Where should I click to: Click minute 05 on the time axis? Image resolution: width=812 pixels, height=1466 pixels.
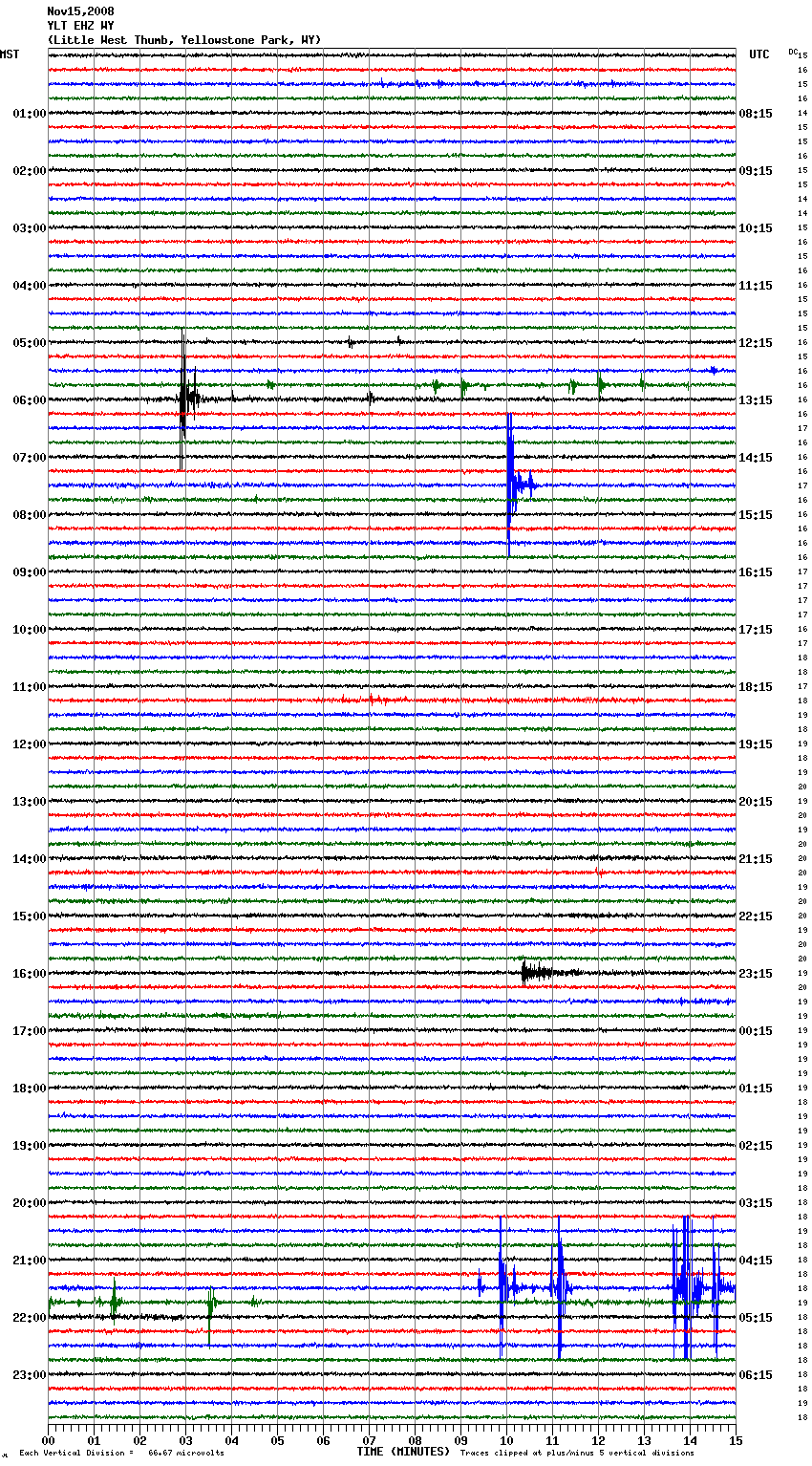click(277, 1440)
